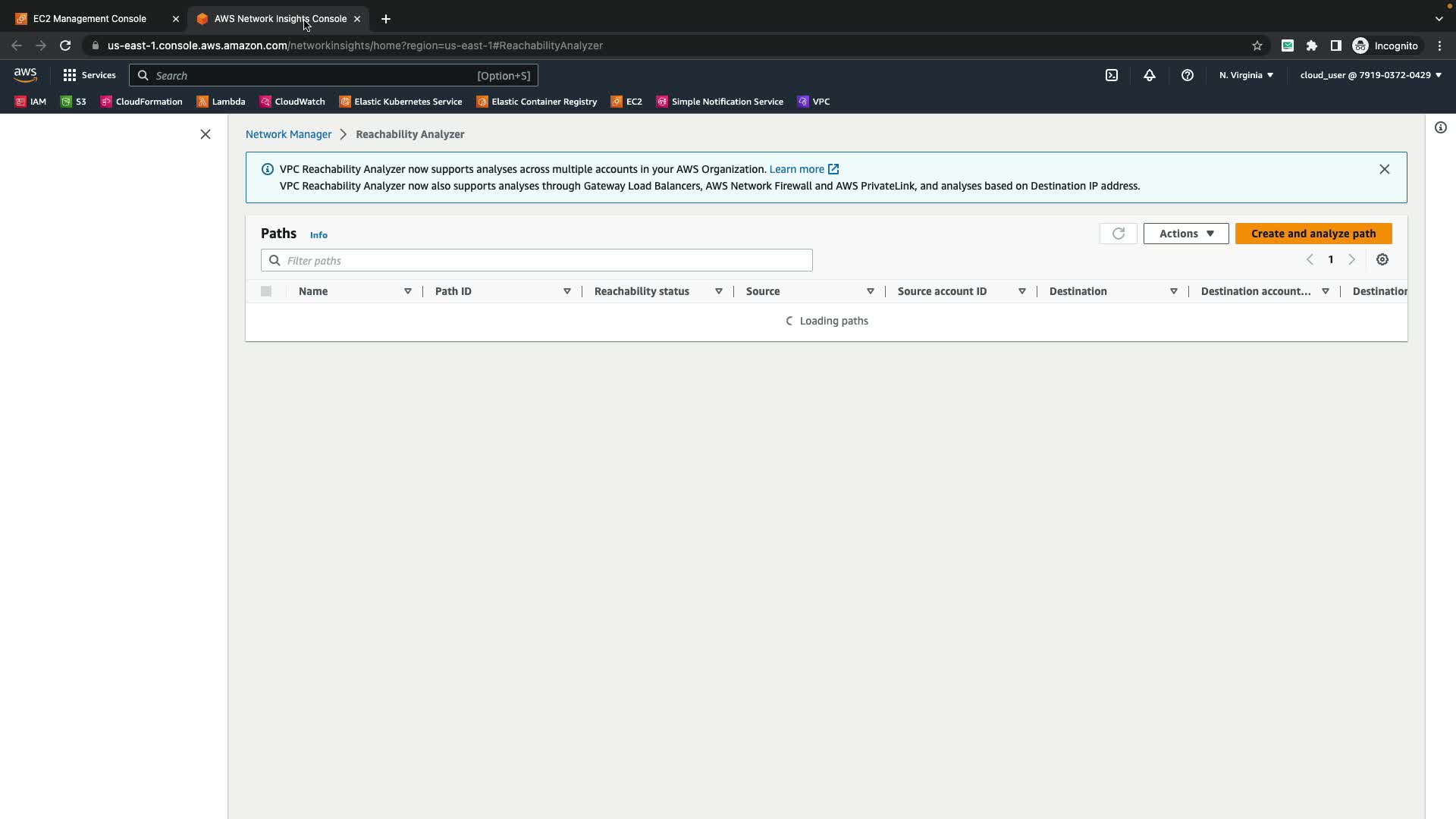Open table preferences gear icon

click(1382, 260)
